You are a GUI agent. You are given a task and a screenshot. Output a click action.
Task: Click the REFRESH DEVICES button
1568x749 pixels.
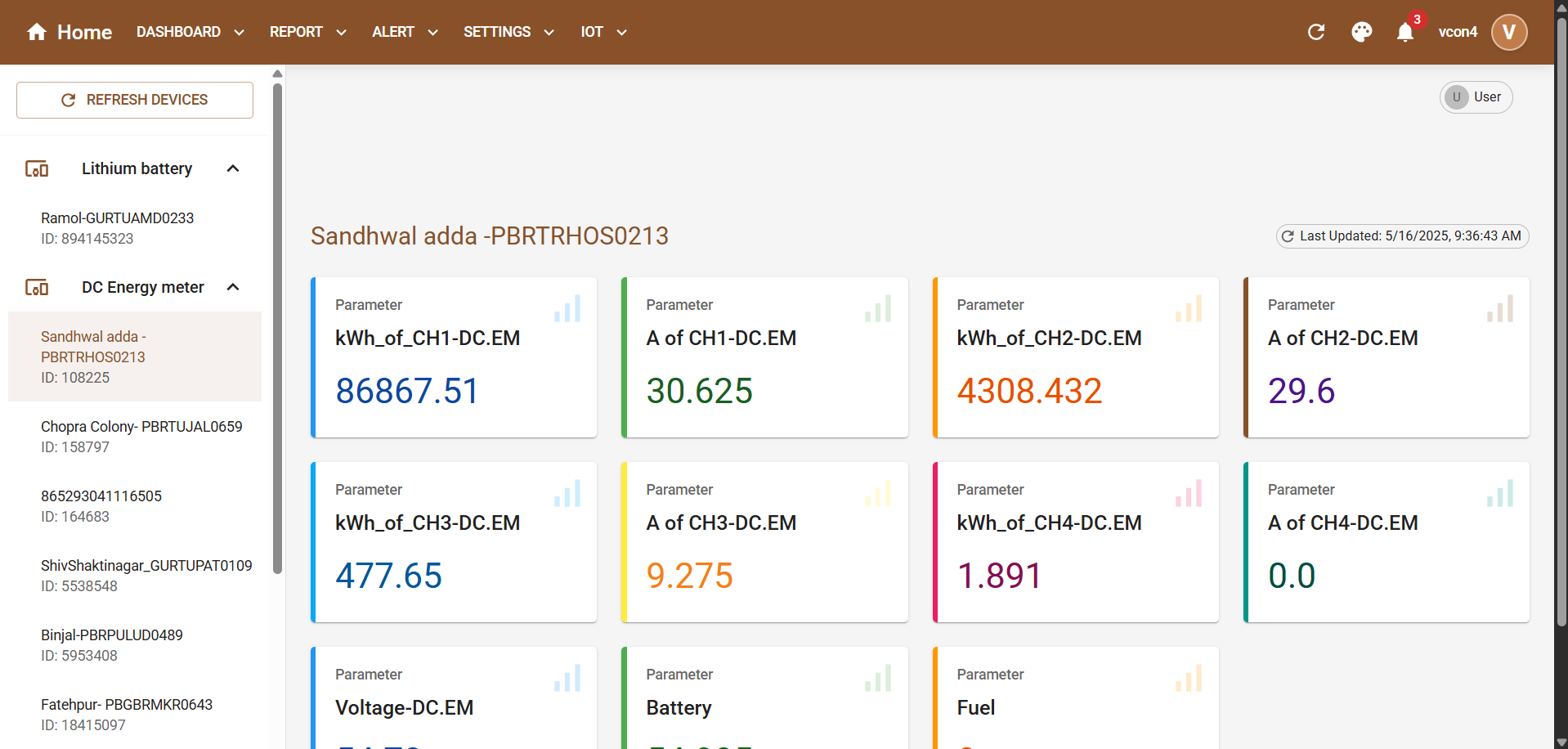pos(135,100)
